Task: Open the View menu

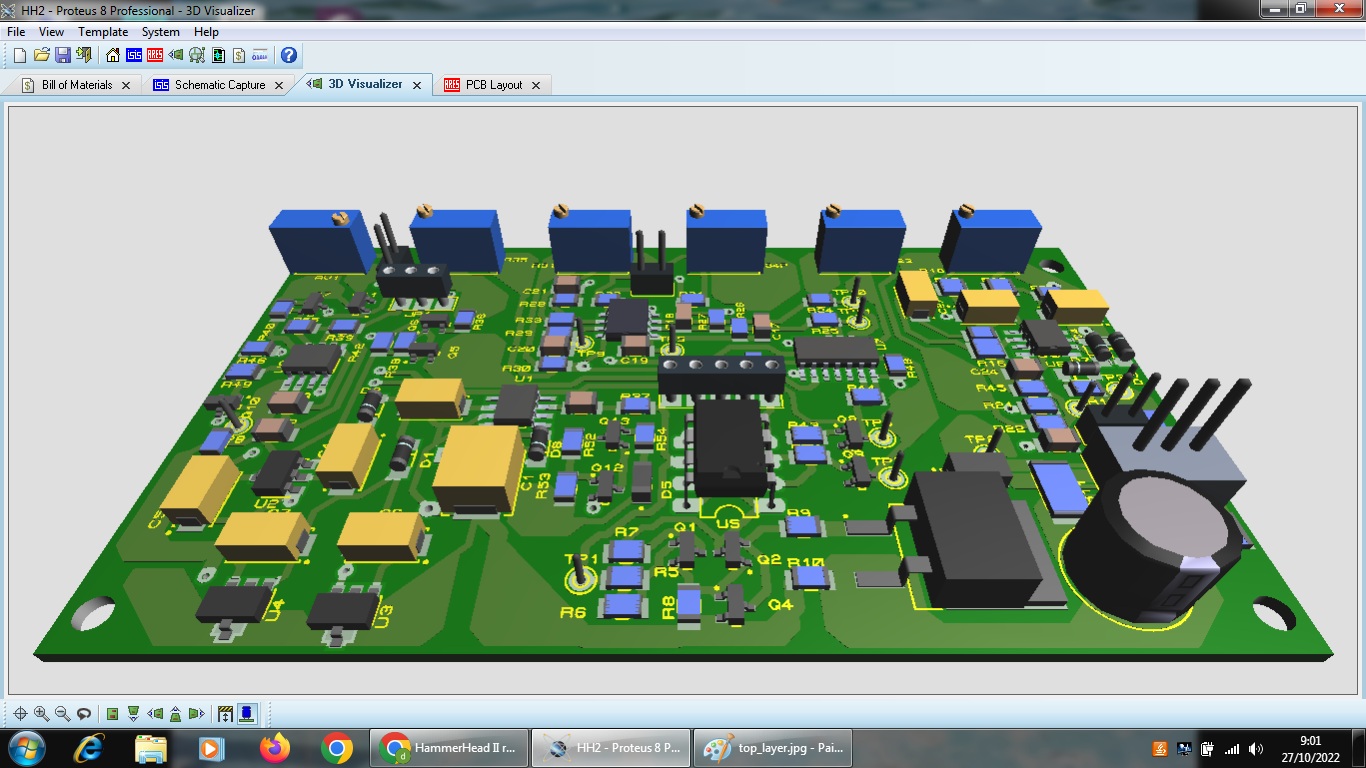Action: pos(51,32)
